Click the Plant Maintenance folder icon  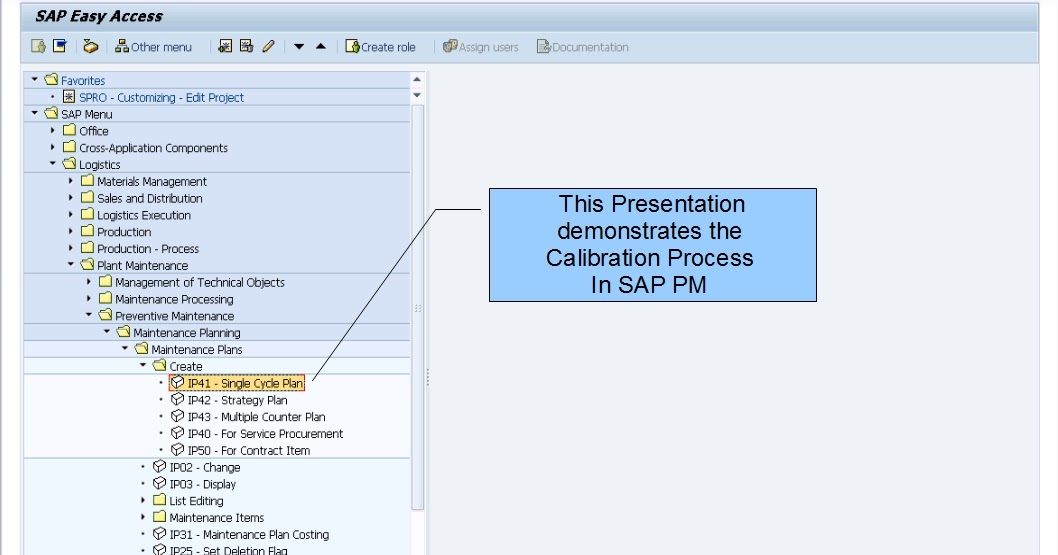(87, 264)
